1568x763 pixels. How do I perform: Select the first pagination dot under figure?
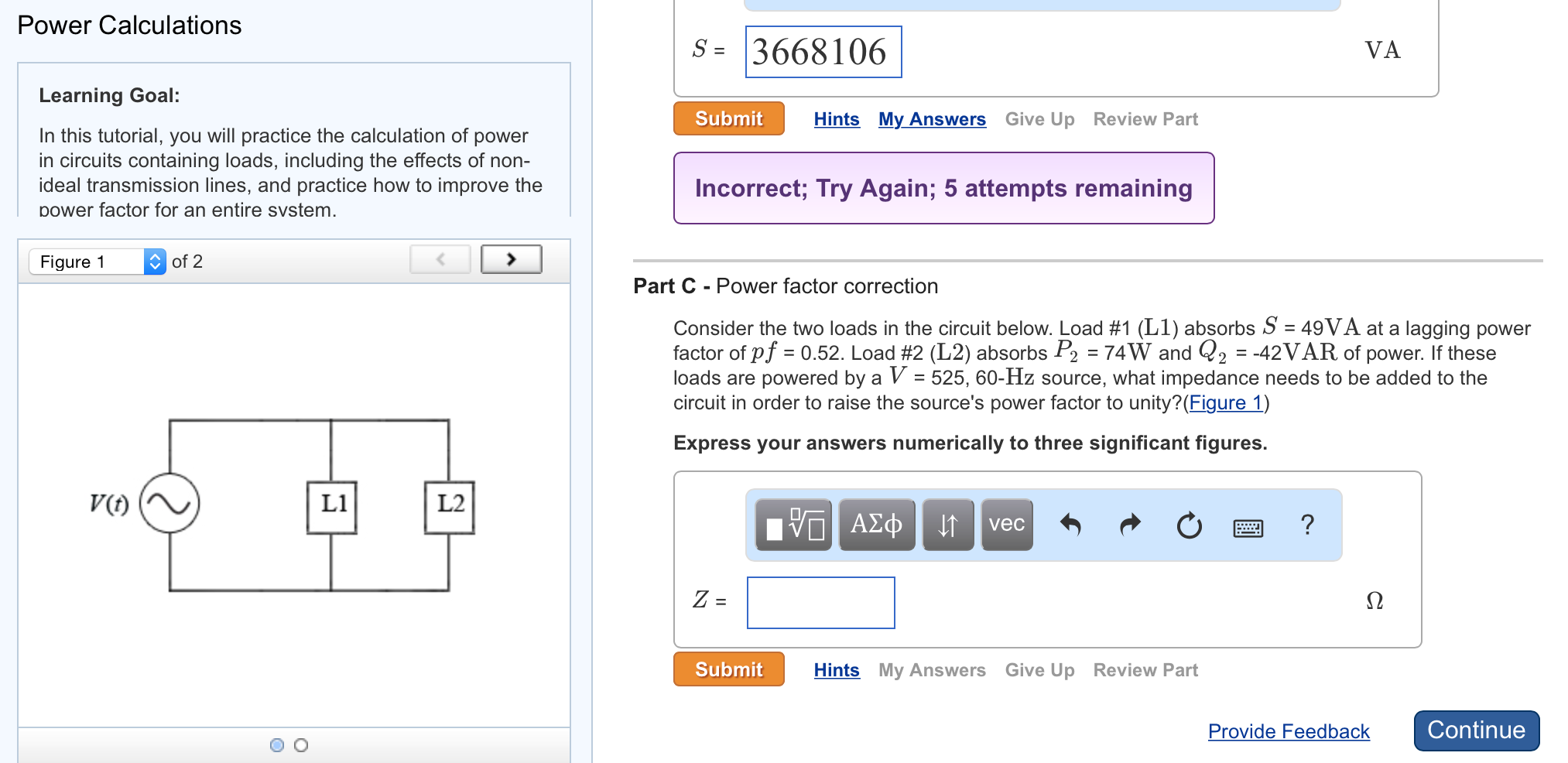coord(276,745)
